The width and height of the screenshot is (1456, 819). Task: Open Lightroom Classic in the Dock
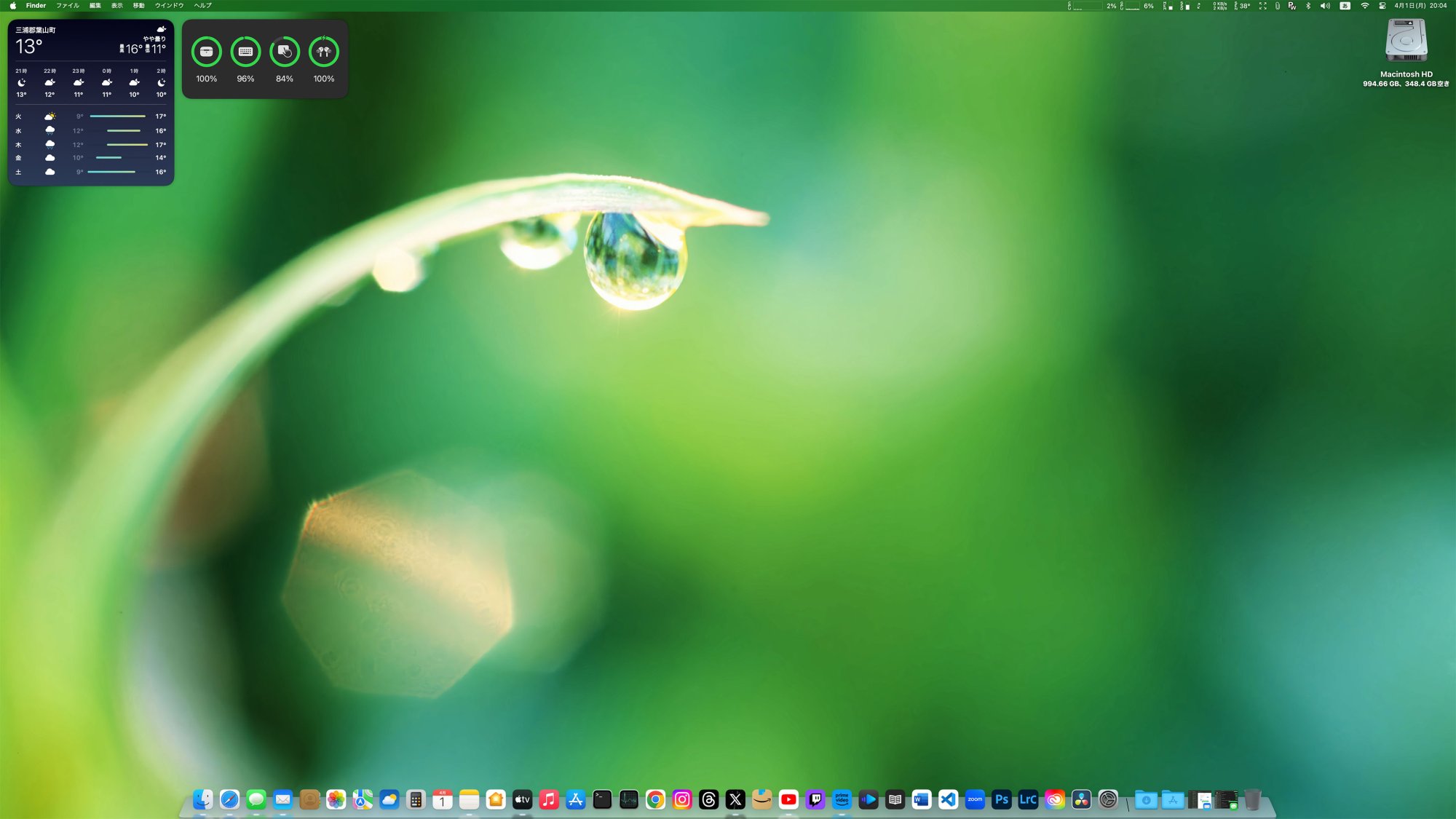point(1027,799)
